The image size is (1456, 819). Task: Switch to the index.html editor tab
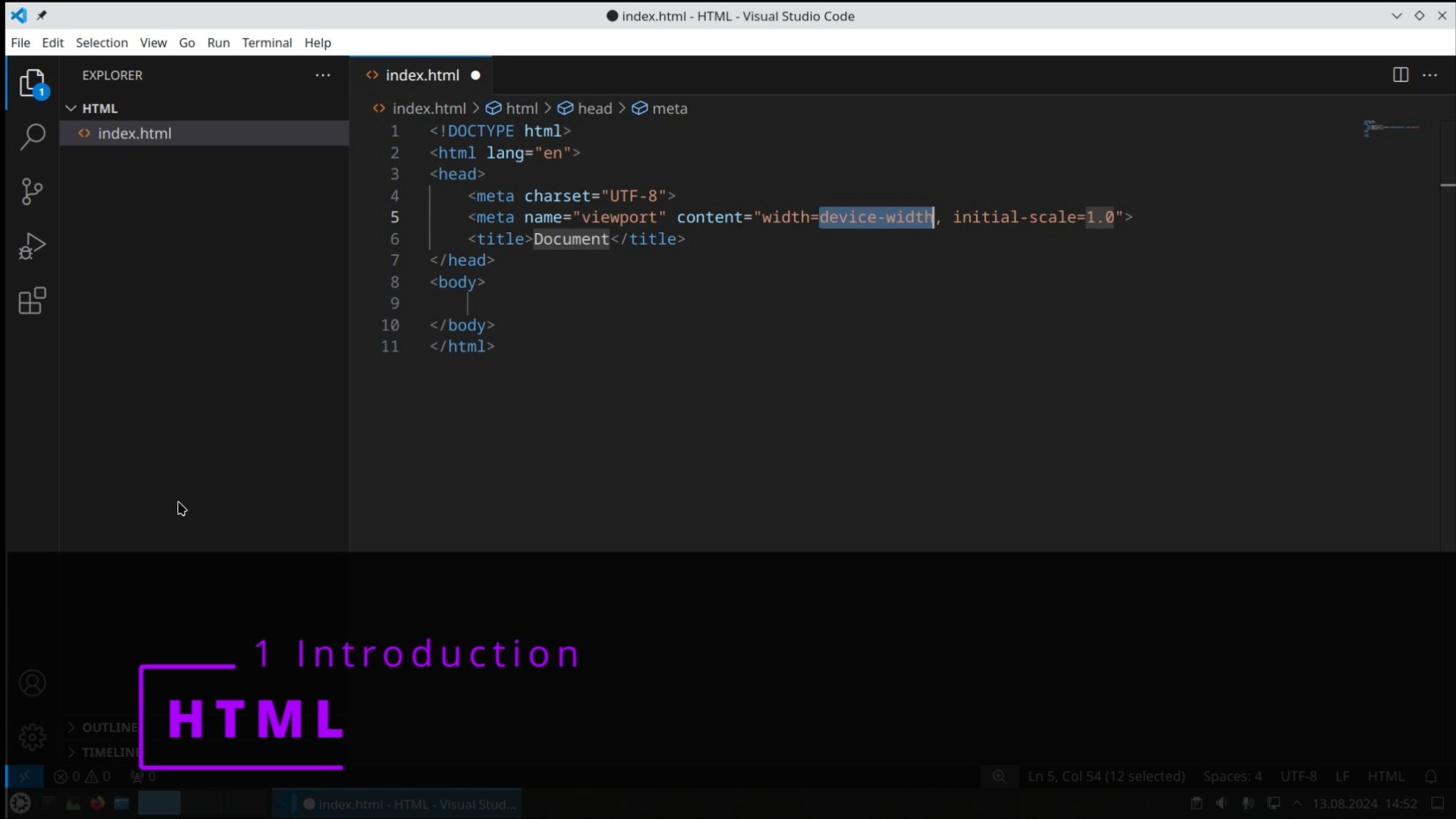click(x=422, y=75)
